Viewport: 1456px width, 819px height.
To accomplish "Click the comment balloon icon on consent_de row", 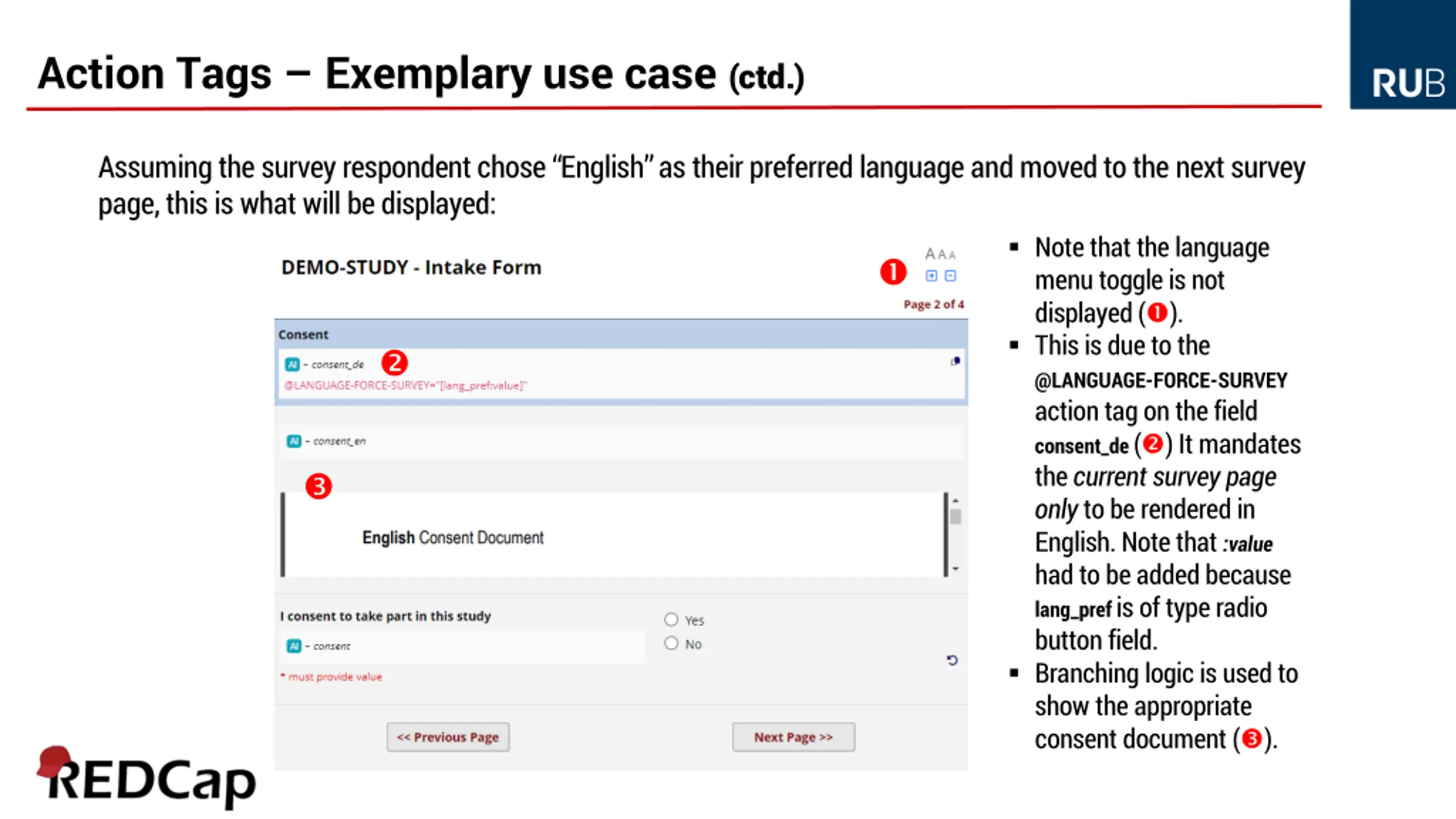I will coord(955,361).
